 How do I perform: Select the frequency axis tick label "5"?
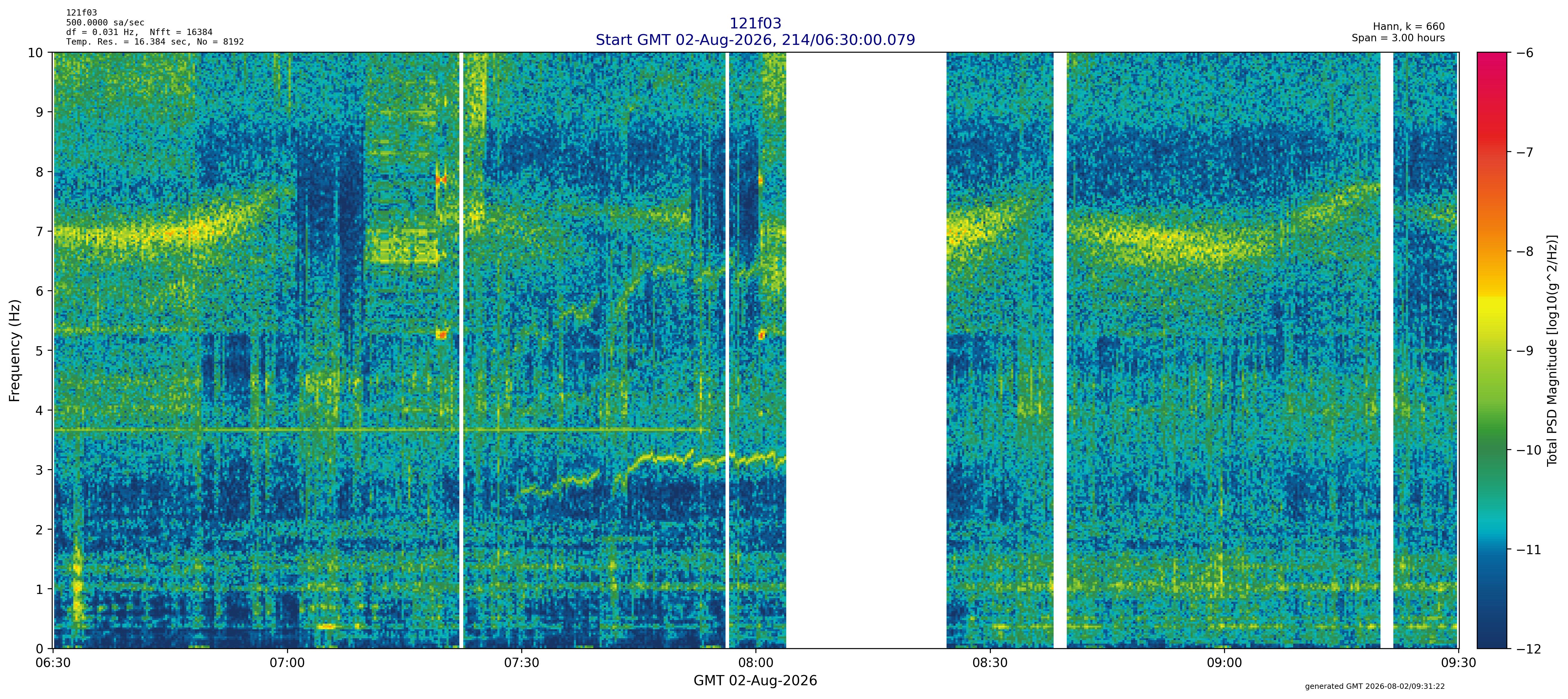pos(39,351)
